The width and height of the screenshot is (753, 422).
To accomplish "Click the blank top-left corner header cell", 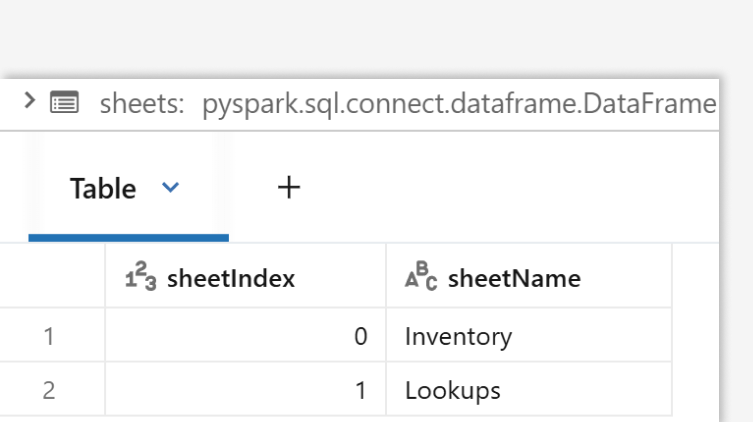I will coord(52,279).
